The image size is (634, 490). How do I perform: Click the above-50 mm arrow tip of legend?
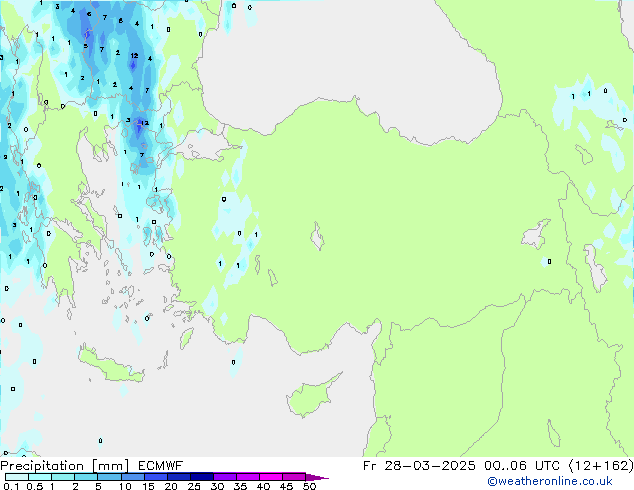tap(317, 478)
